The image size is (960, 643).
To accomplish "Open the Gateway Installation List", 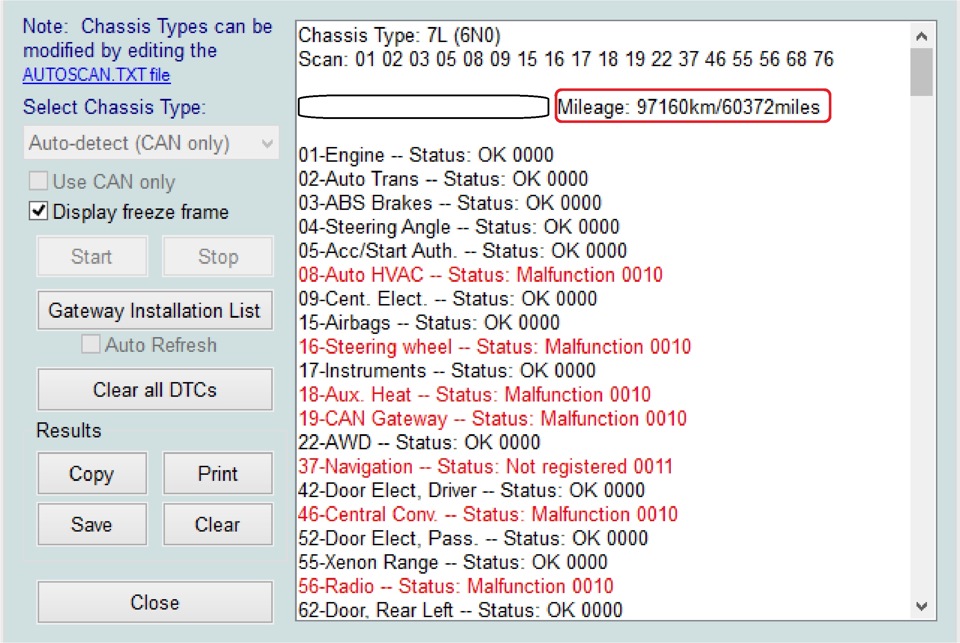I will coord(155,310).
